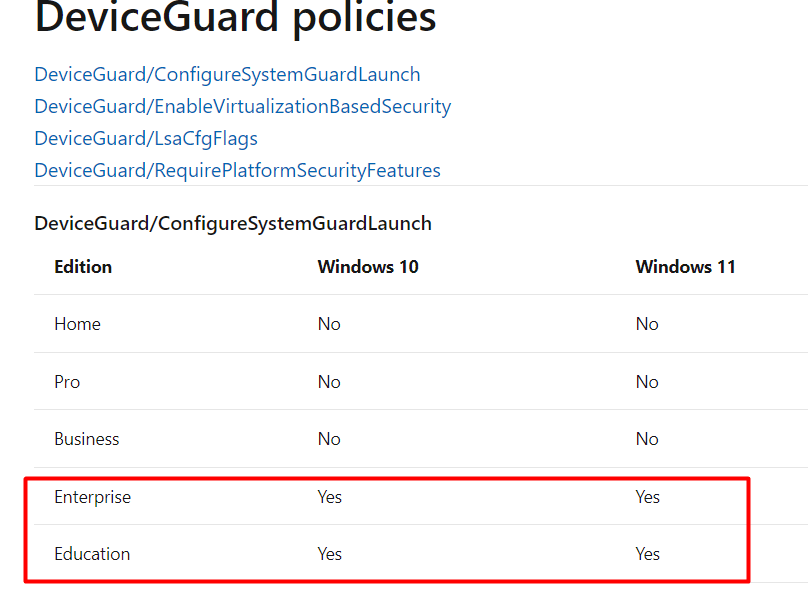Click the Home row label
This screenshot has height=603, width=808.
pyautogui.click(x=77, y=324)
